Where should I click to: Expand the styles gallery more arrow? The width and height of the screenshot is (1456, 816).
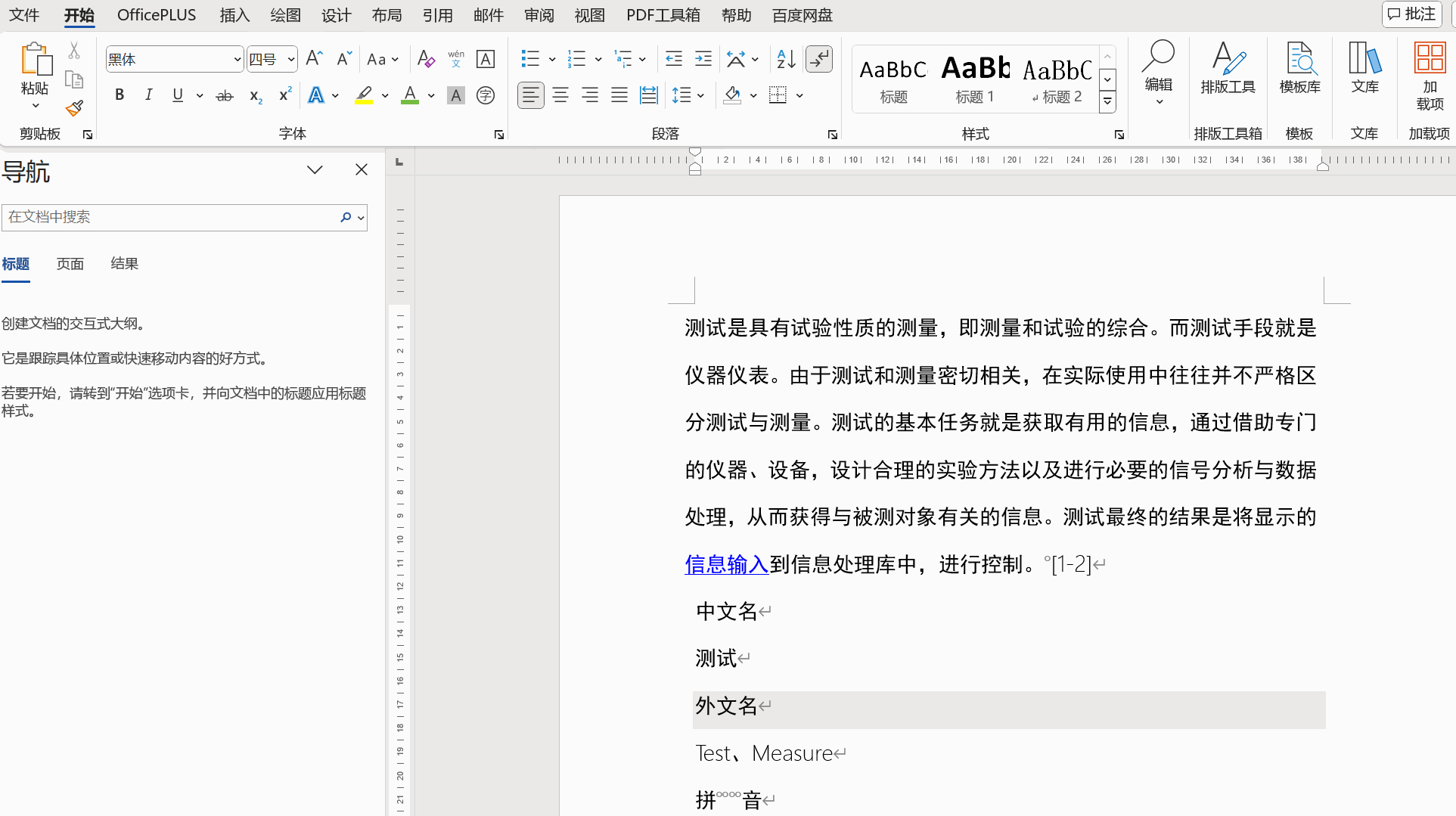(x=1107, y=102)
